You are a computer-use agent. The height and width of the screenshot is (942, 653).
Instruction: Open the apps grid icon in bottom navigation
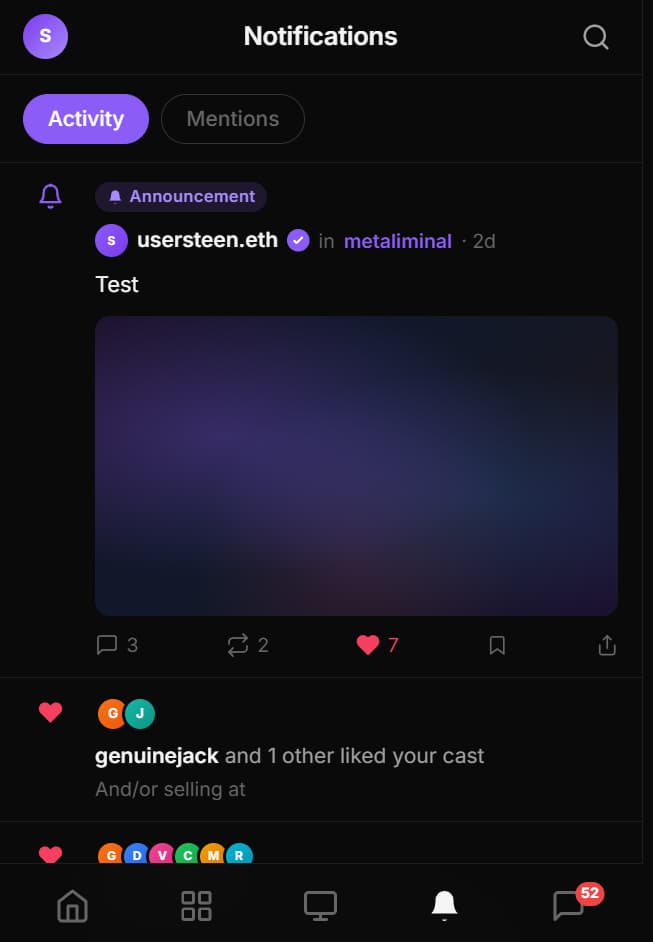click(196, 905)
